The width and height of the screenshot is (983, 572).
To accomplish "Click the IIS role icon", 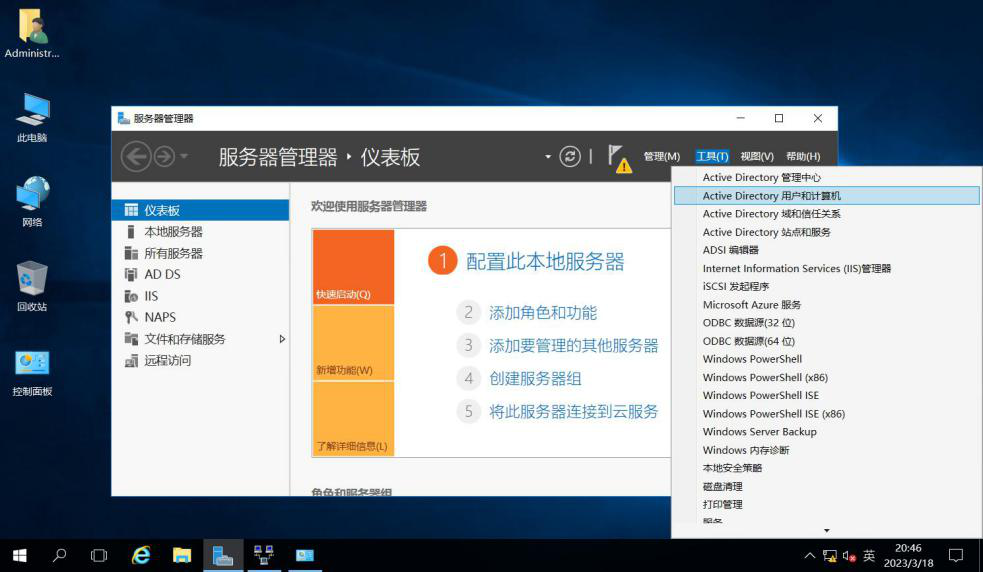I will tap(130, 295).
